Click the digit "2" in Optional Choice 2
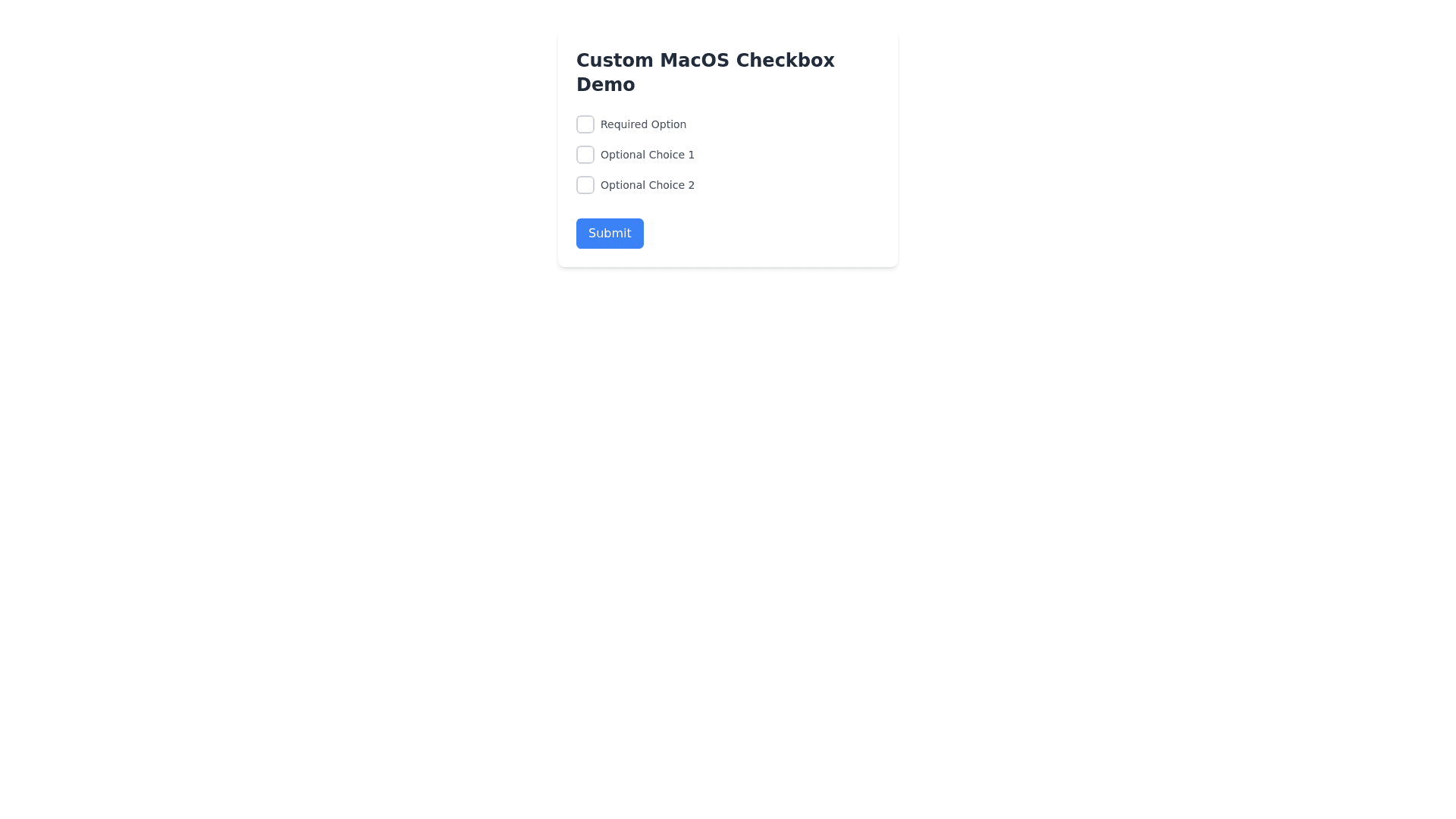Screen dimensions: 1456x819 (x=691, y=185)
